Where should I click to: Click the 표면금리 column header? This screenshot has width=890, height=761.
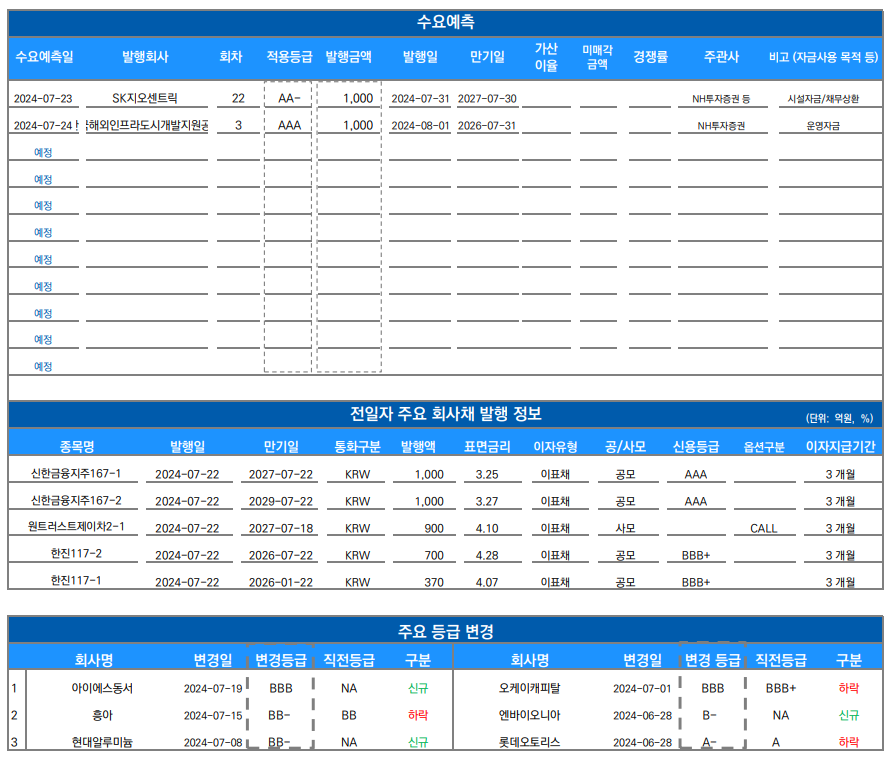click(x=487, y=447)
